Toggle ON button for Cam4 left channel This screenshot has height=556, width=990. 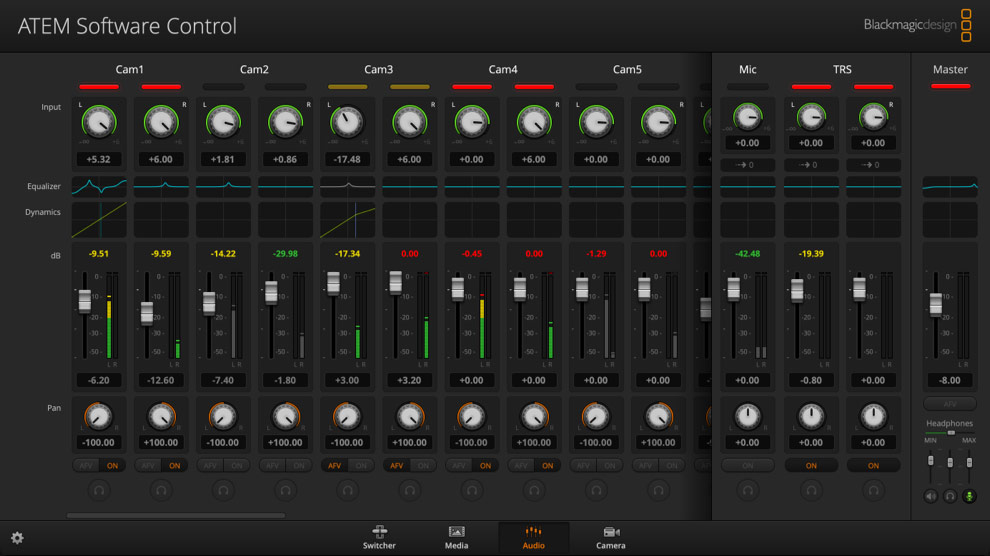pos(486,466)
